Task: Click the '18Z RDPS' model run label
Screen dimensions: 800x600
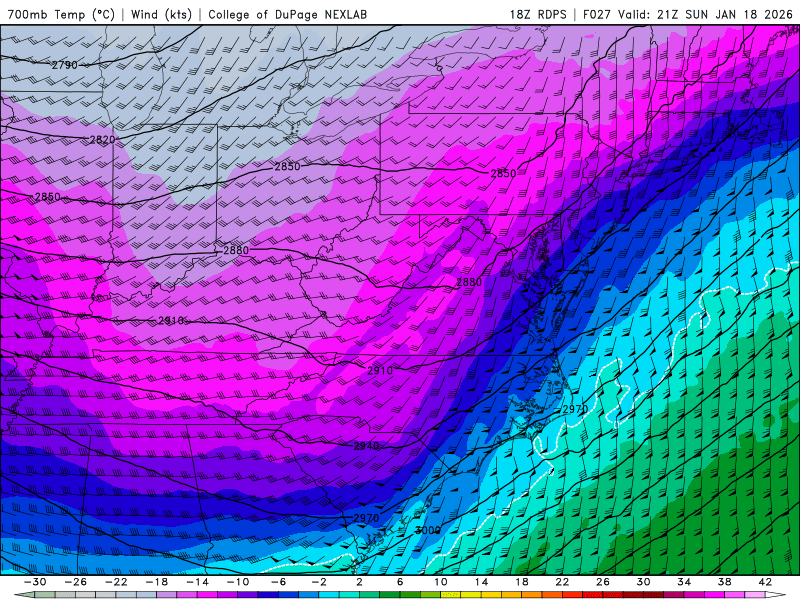Action: point(538,14)
